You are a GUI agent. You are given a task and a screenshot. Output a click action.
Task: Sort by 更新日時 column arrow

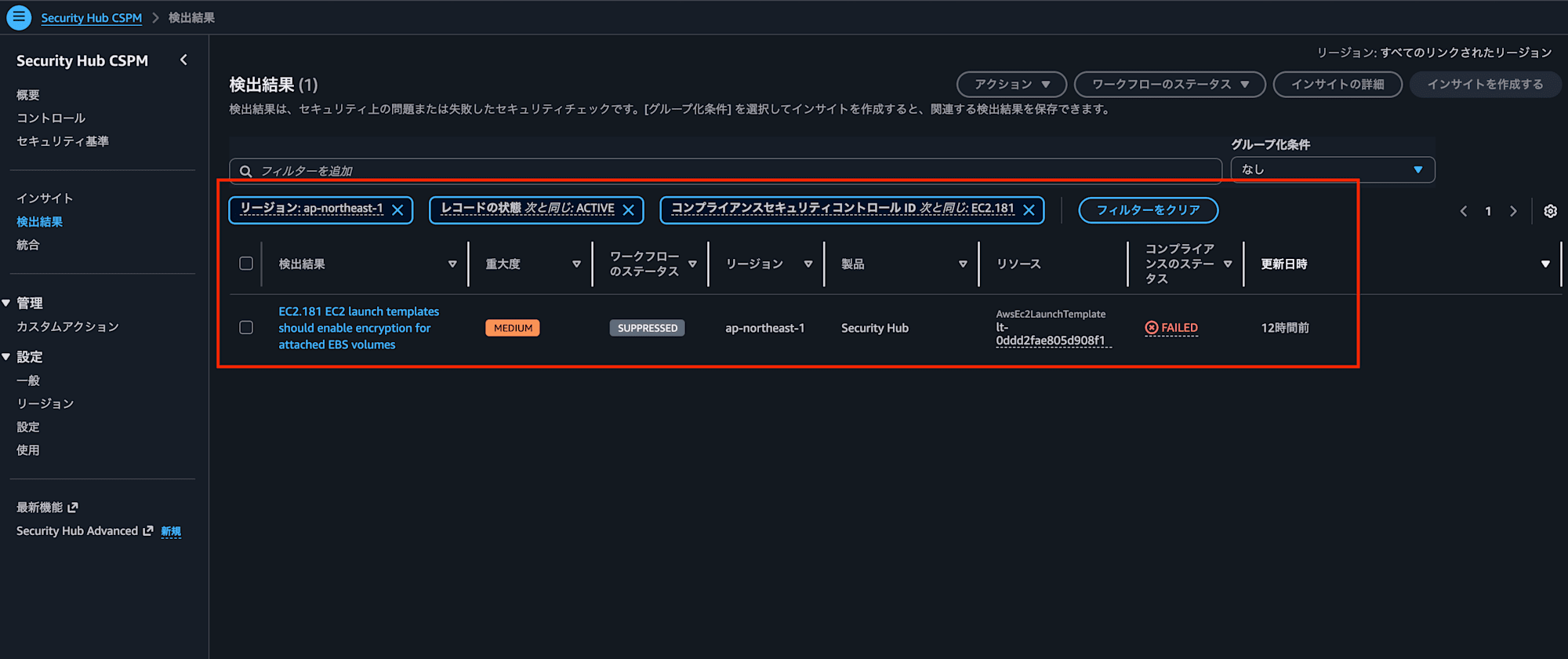point(1545,264)
